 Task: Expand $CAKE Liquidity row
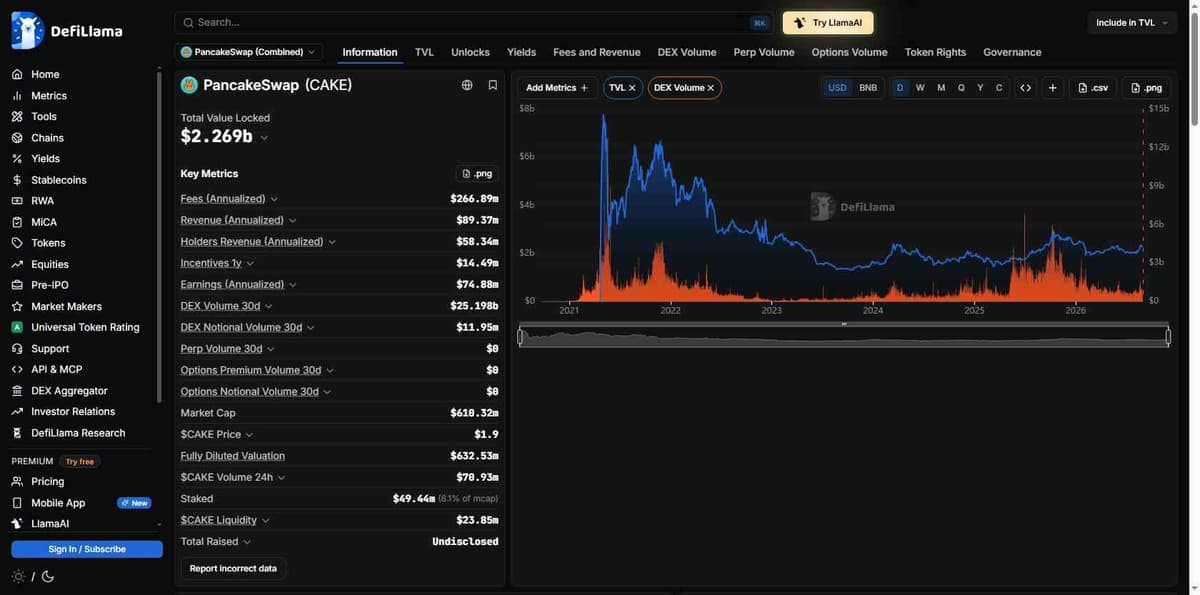click(265, 520)
